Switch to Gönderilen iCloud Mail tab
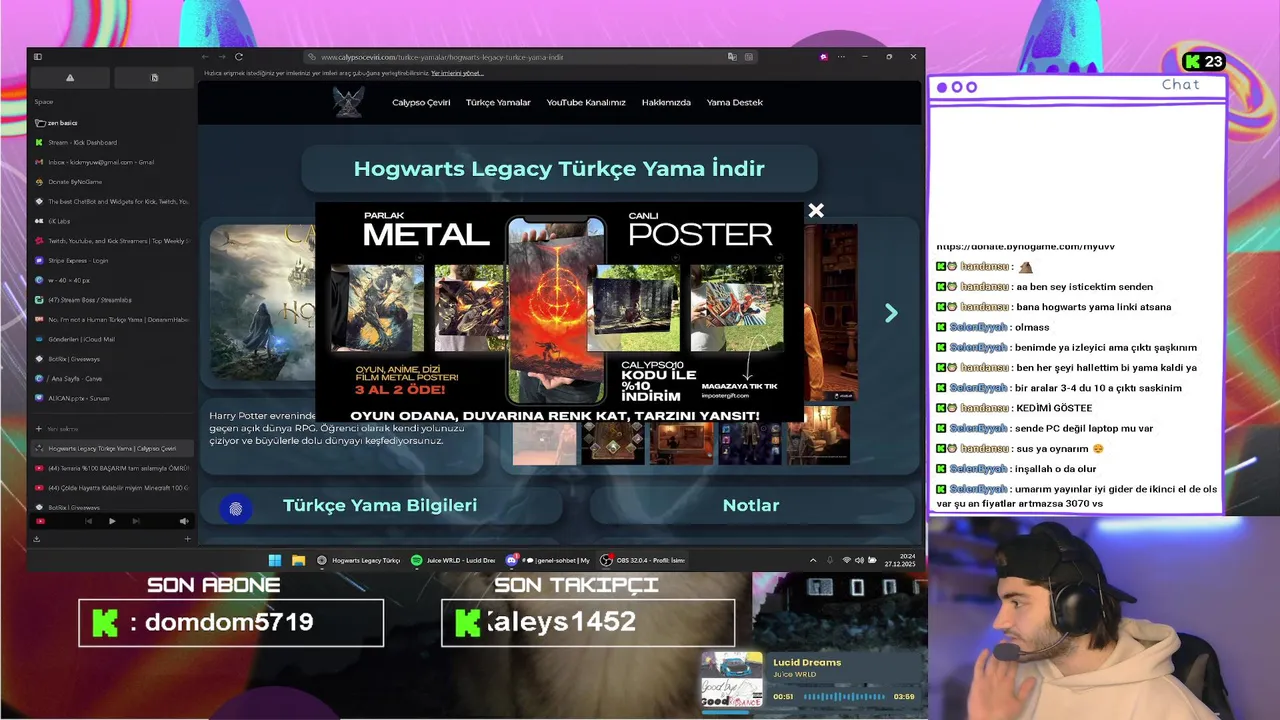The width and height of the screenshot is (1280, 720). coord(111,339)
